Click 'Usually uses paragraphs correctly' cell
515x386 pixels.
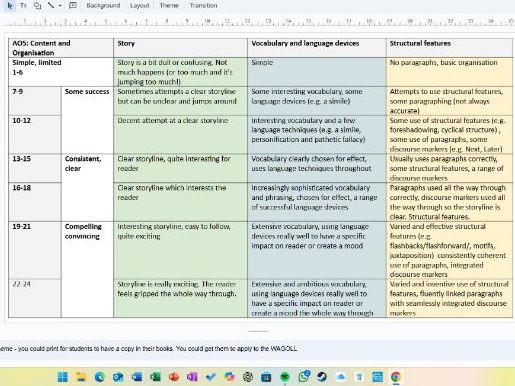[449, 168]
